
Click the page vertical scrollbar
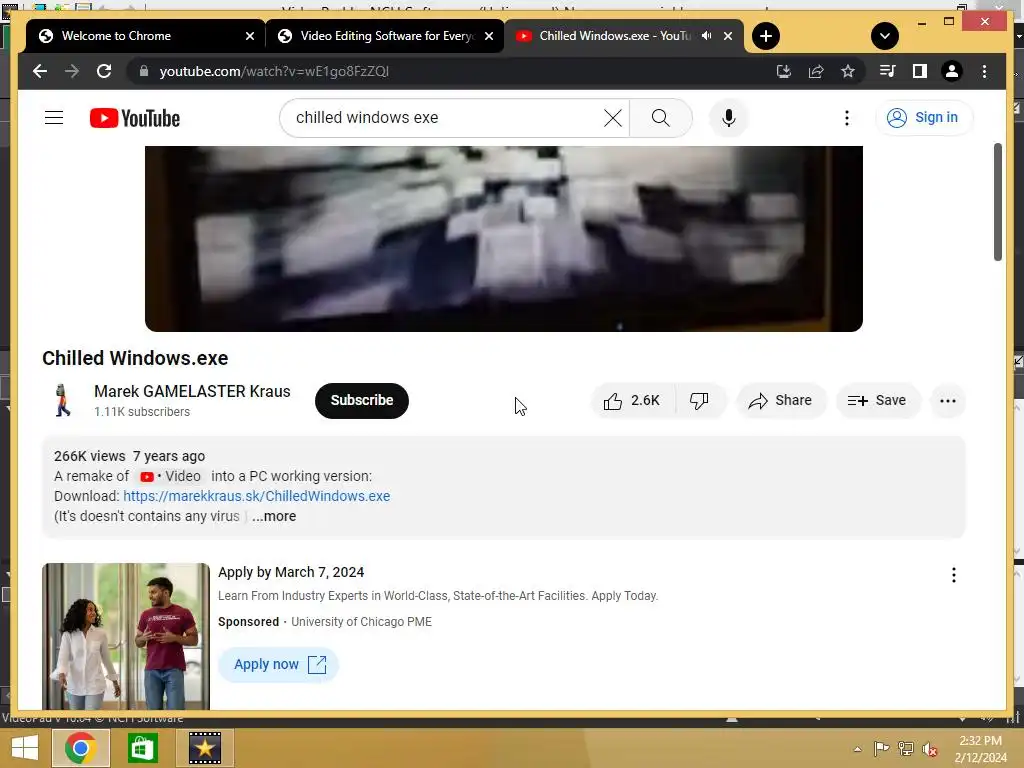pos(998,202)
